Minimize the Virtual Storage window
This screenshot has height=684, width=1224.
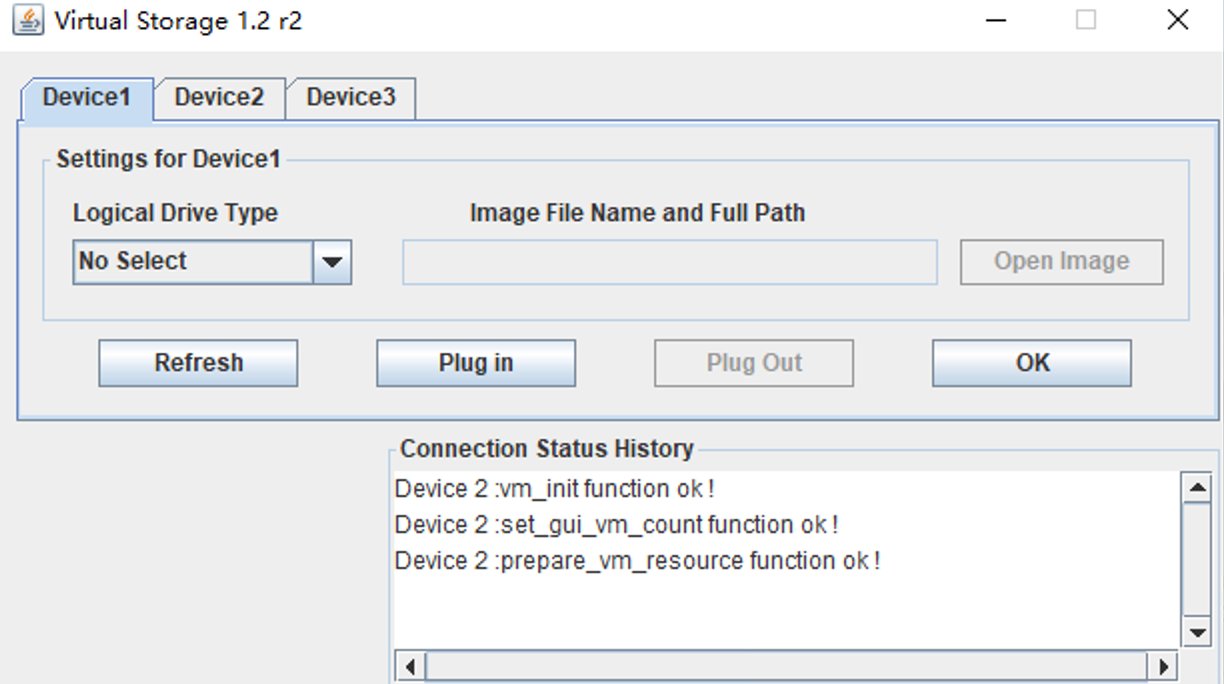click(x=995, y=20)
